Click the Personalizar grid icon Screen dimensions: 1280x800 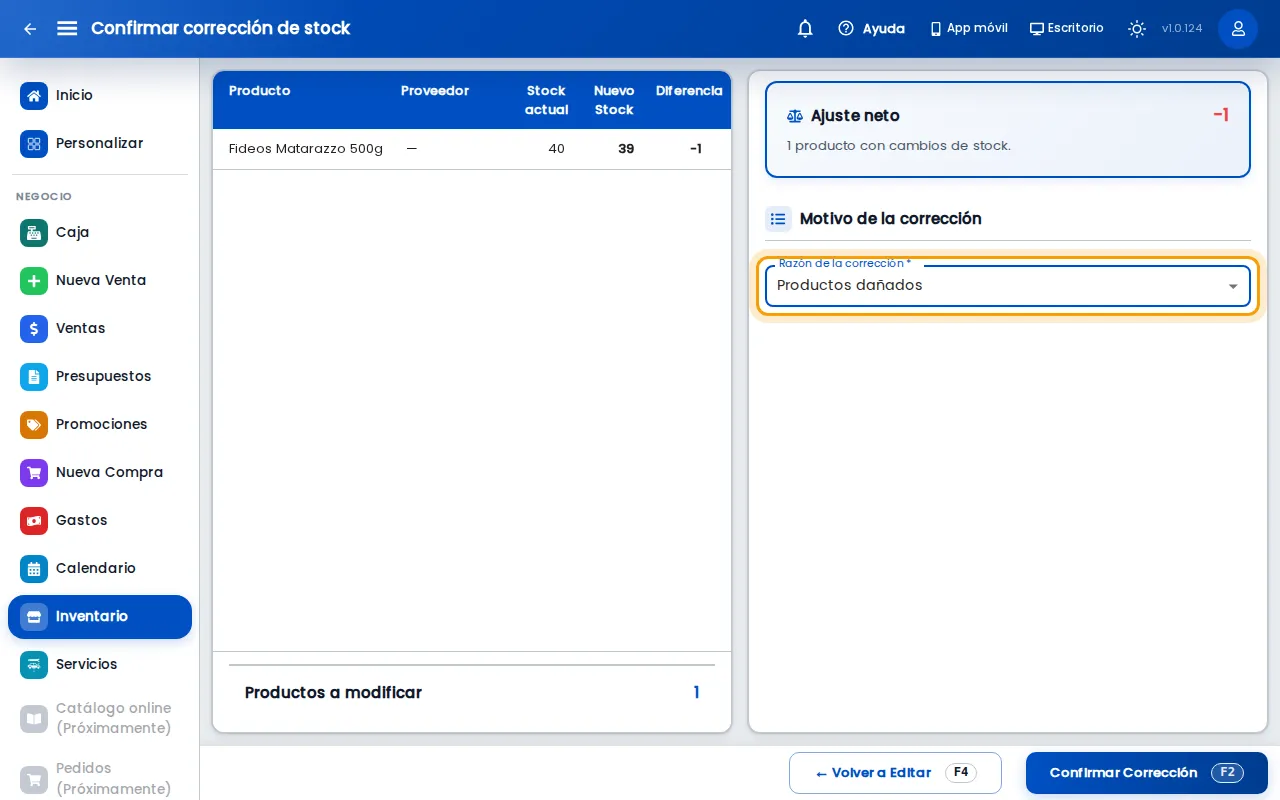(34, 144)
